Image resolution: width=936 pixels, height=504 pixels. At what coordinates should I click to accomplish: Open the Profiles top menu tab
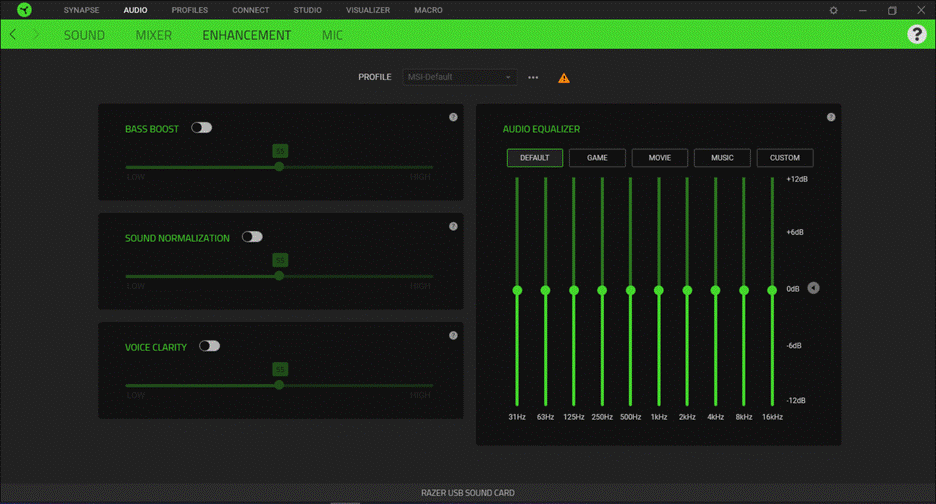pyautogui.click(x=190, y=10)
